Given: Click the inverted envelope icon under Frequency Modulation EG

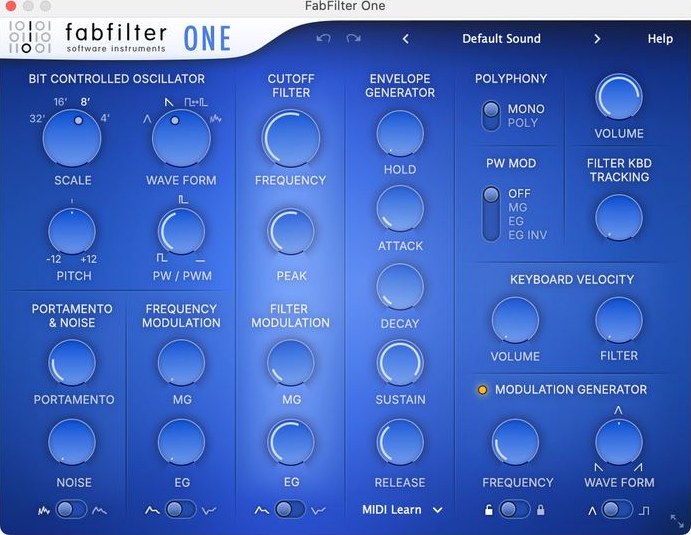Looking at the screenshot, I should point(209,511).
